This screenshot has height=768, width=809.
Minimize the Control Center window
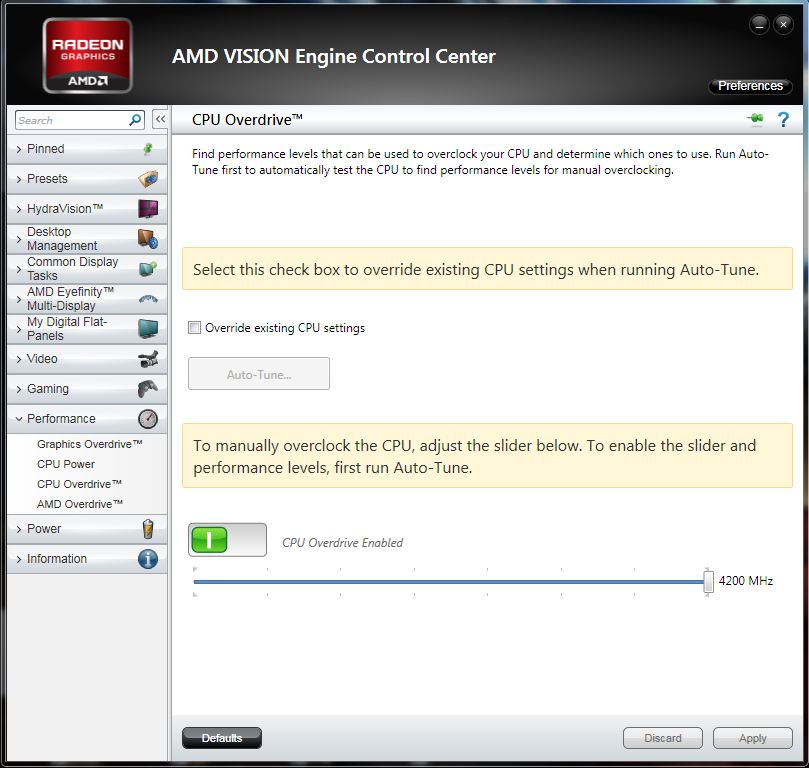point(759,24)
